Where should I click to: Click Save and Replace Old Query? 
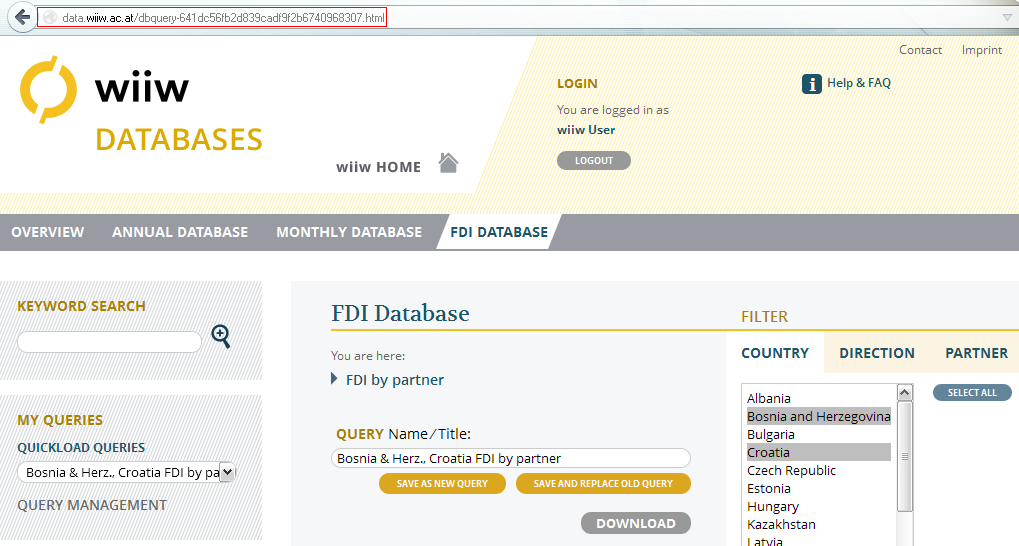click(603, 484)
